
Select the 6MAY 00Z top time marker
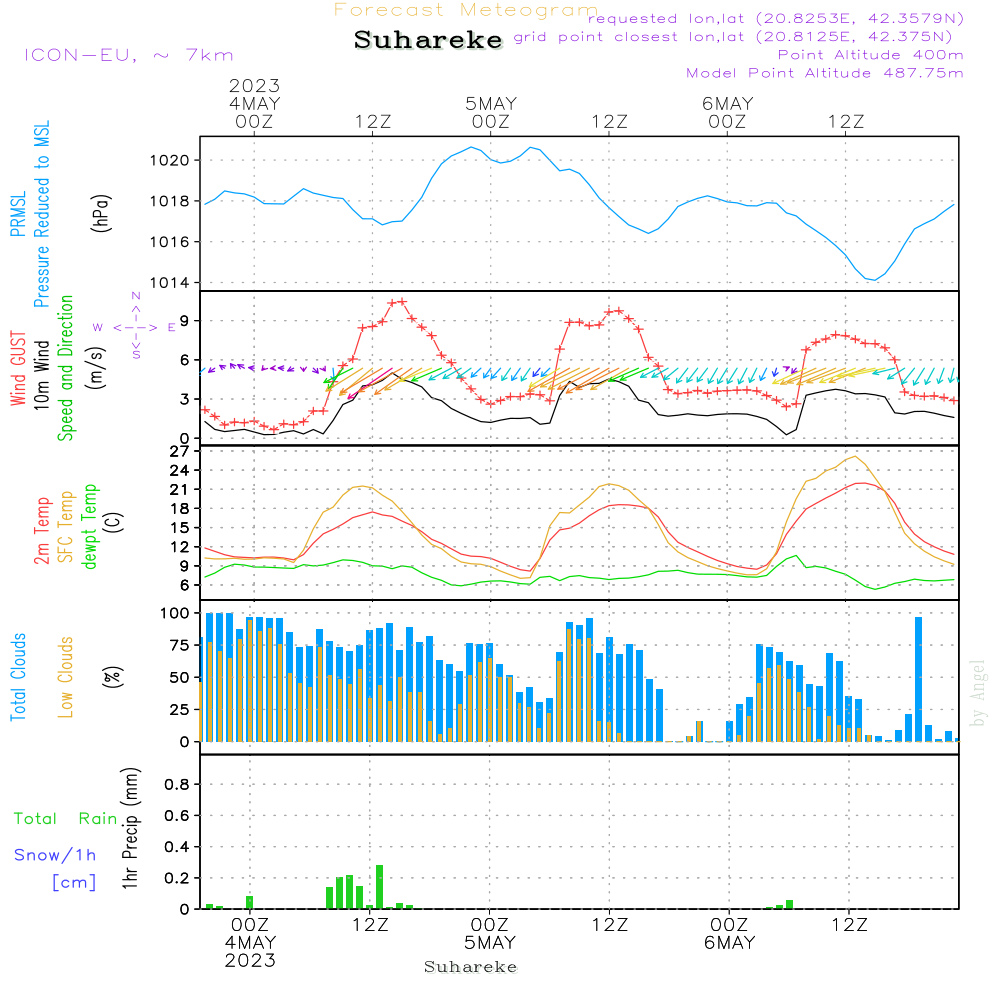[727, 113]
